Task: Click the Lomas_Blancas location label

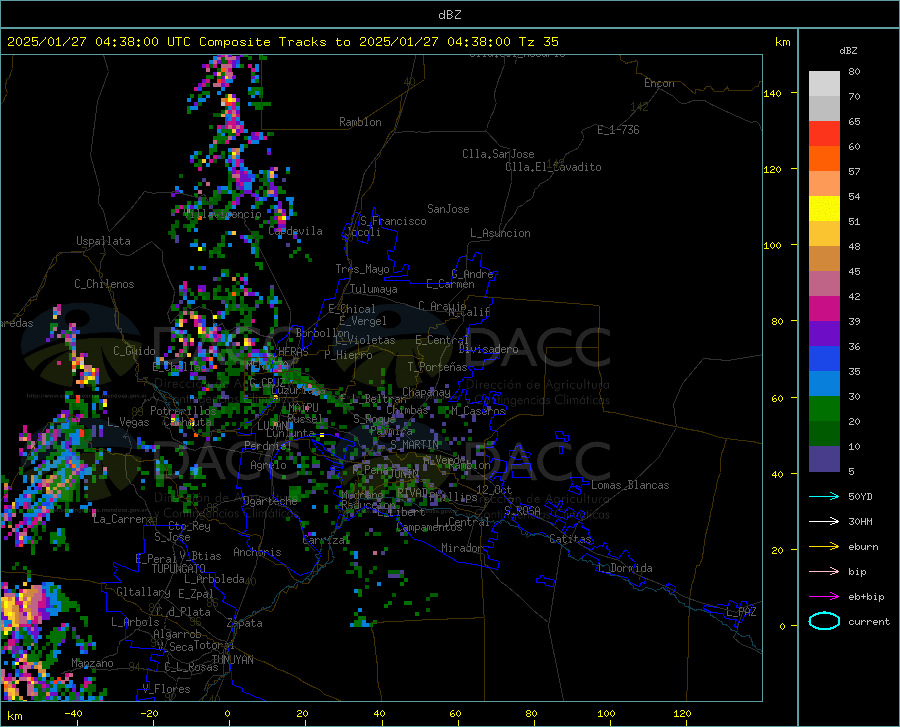Action: (x=630, y=485)
